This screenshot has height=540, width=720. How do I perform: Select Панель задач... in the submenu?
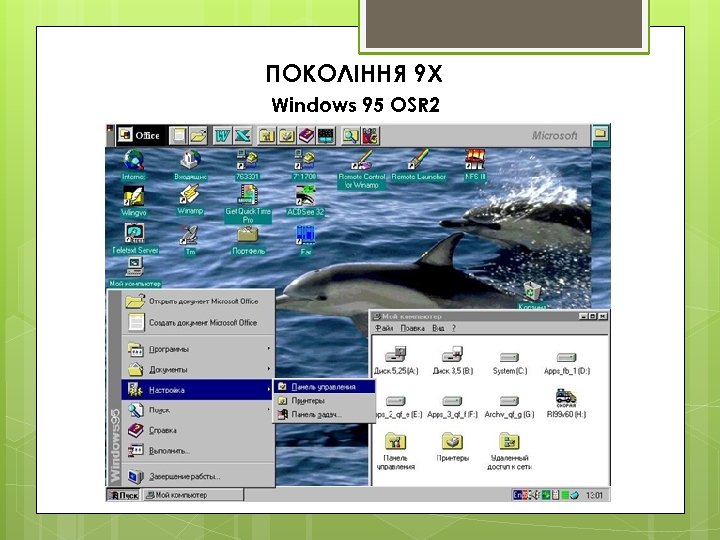coord(324,414)
